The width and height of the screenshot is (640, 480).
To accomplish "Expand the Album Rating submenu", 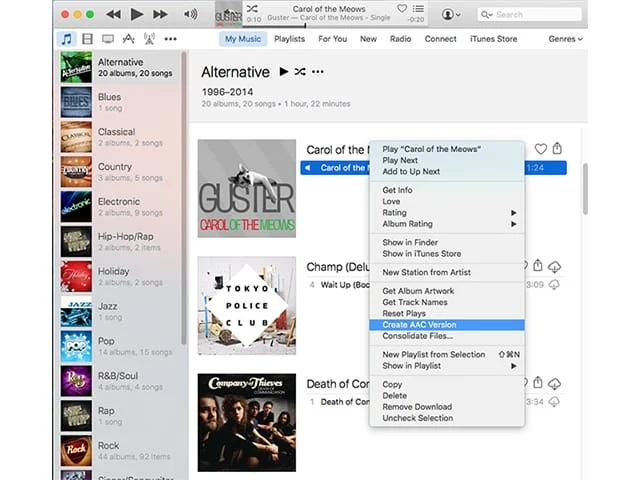I will click(447, 224).
